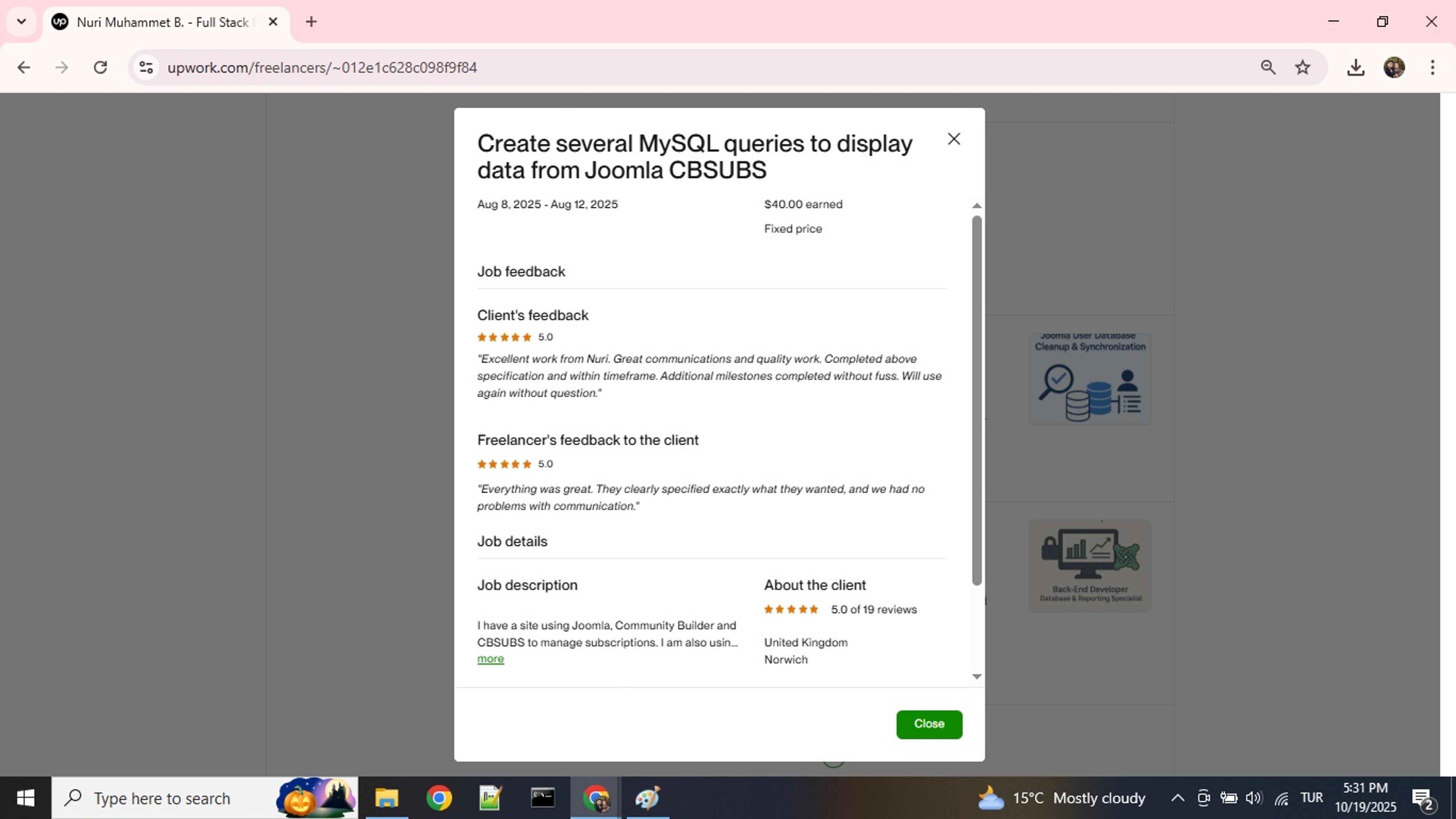Go back to previous page
The height and width of the screenshot is (819, 1456).
pyautogui.click(x=24, y=68)
